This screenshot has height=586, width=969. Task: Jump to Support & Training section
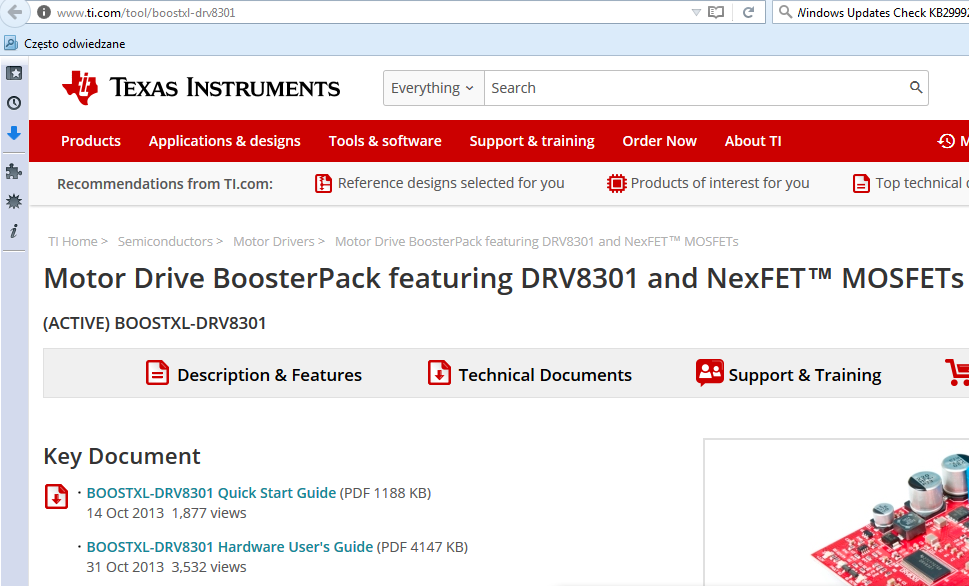(x=805, y=375)
